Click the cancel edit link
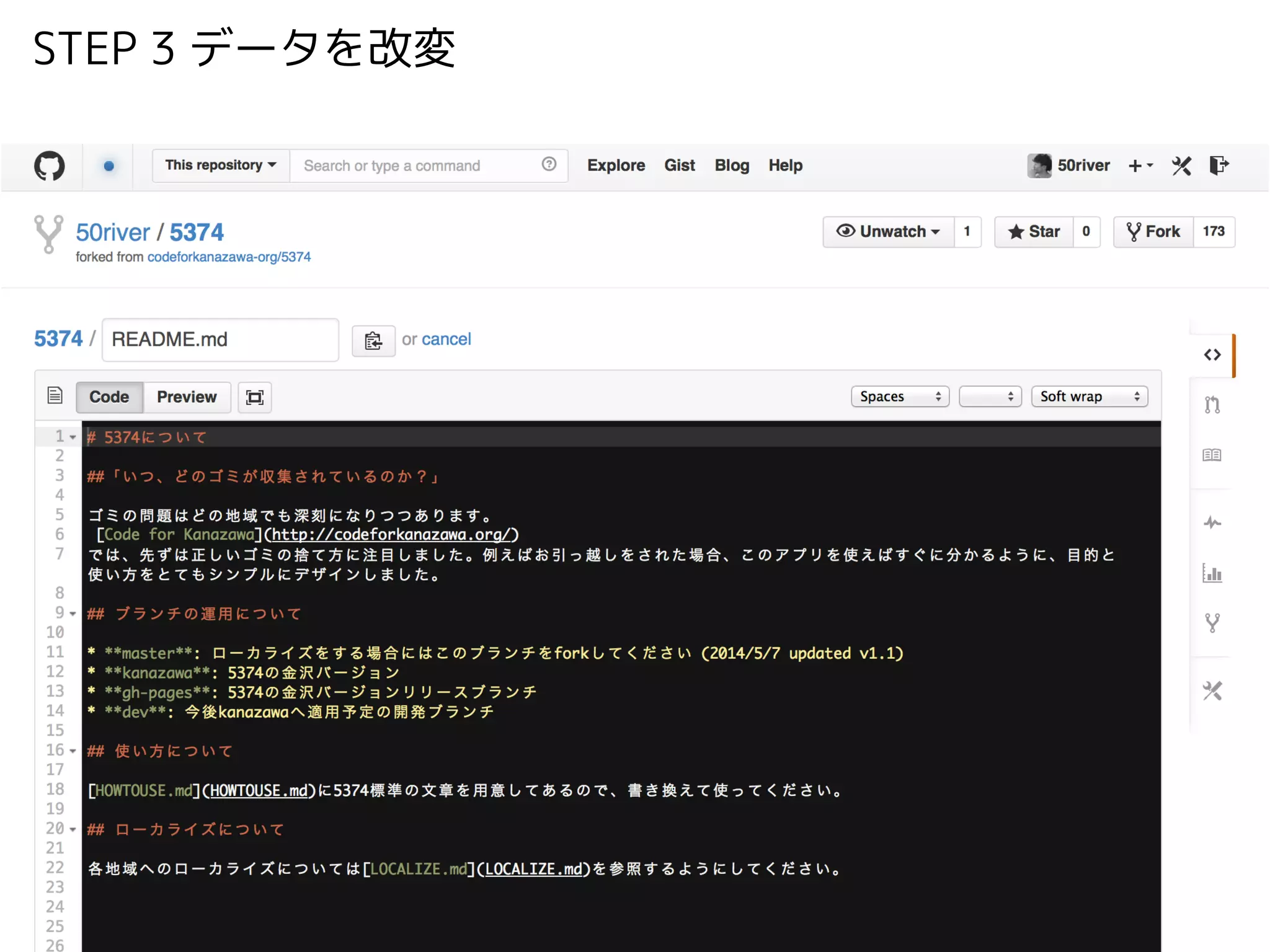The image size is (1270, 952). pos(446,339)
